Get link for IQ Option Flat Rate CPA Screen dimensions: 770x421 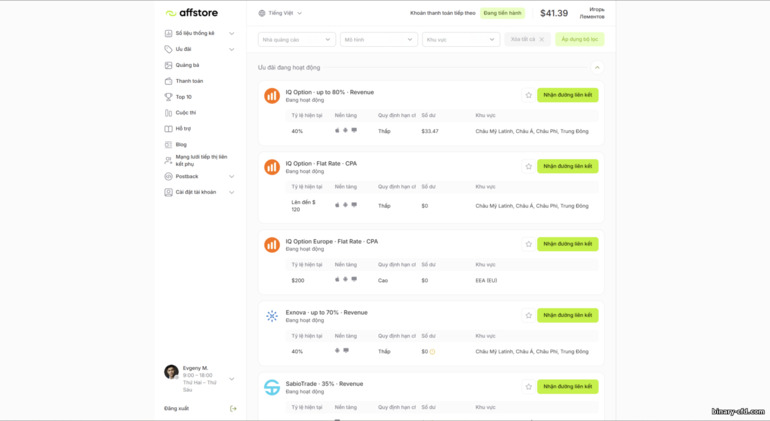(x=568, y=167)
